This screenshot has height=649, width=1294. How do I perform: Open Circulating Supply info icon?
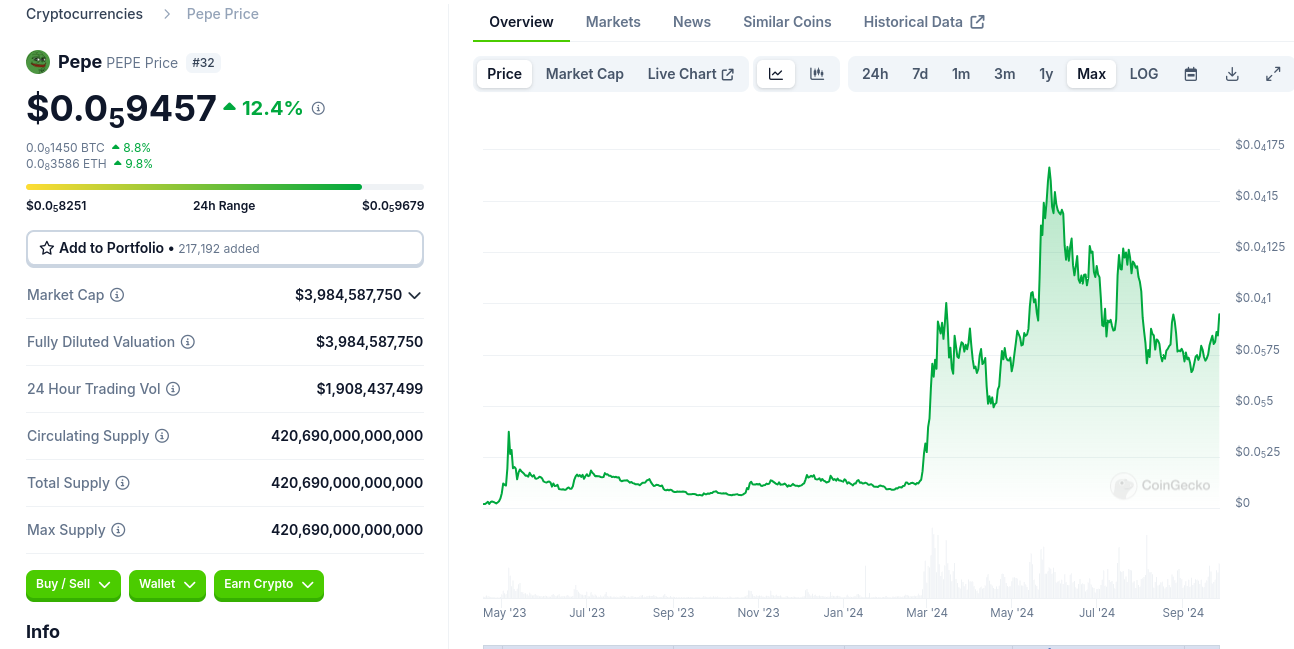click(162, 436)
